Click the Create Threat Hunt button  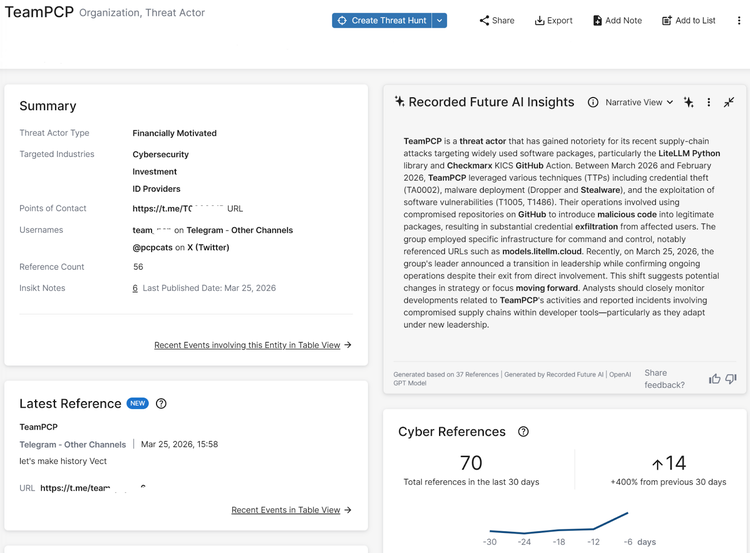[x=382, y=20]
